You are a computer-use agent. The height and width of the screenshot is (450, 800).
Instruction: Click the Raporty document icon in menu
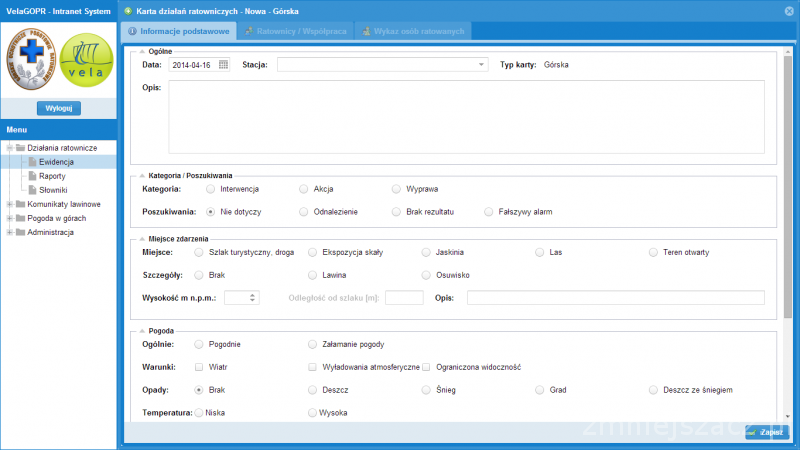32,176
